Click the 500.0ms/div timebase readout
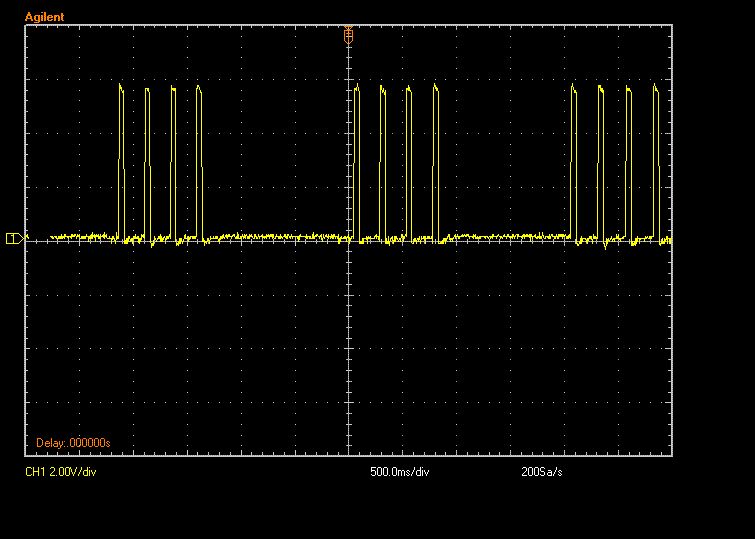Image resolution: width=755 pixels, height=539 pixels. (400, 472)
